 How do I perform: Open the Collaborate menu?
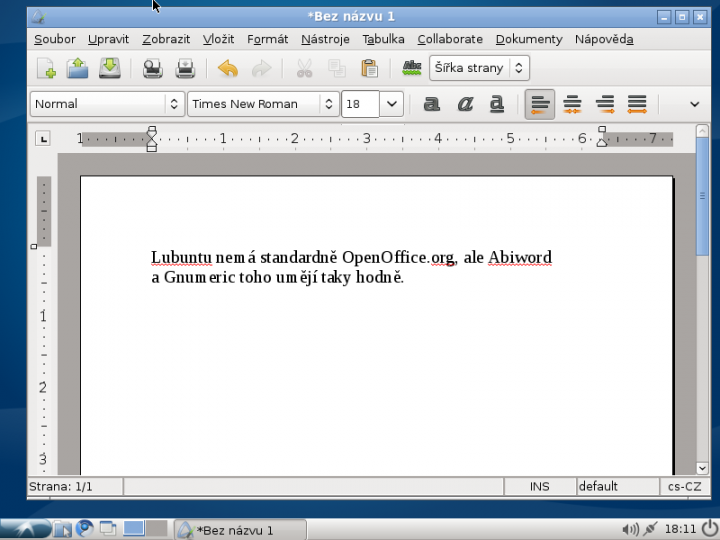click(x=450, y=39)
